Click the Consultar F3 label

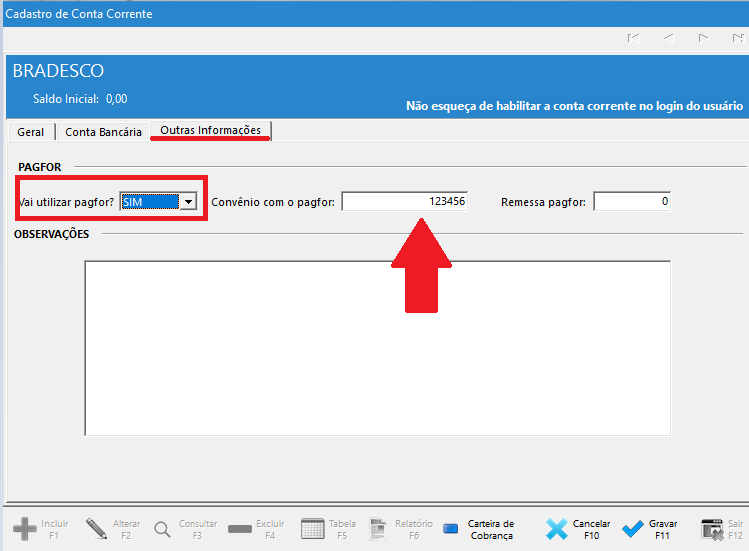pyautogui.click(x=198, y=529)
